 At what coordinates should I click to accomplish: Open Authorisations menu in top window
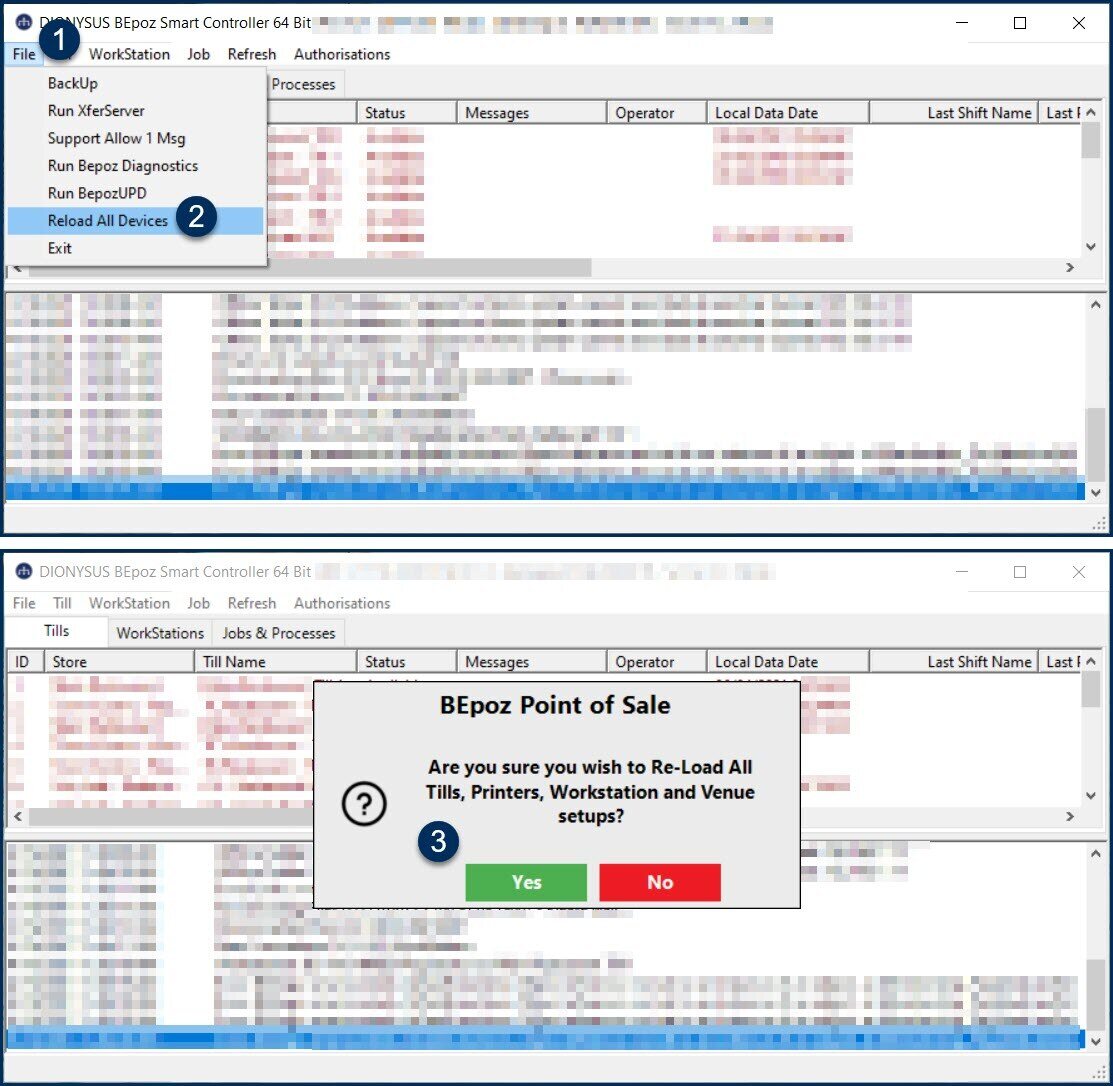point(342,54)
